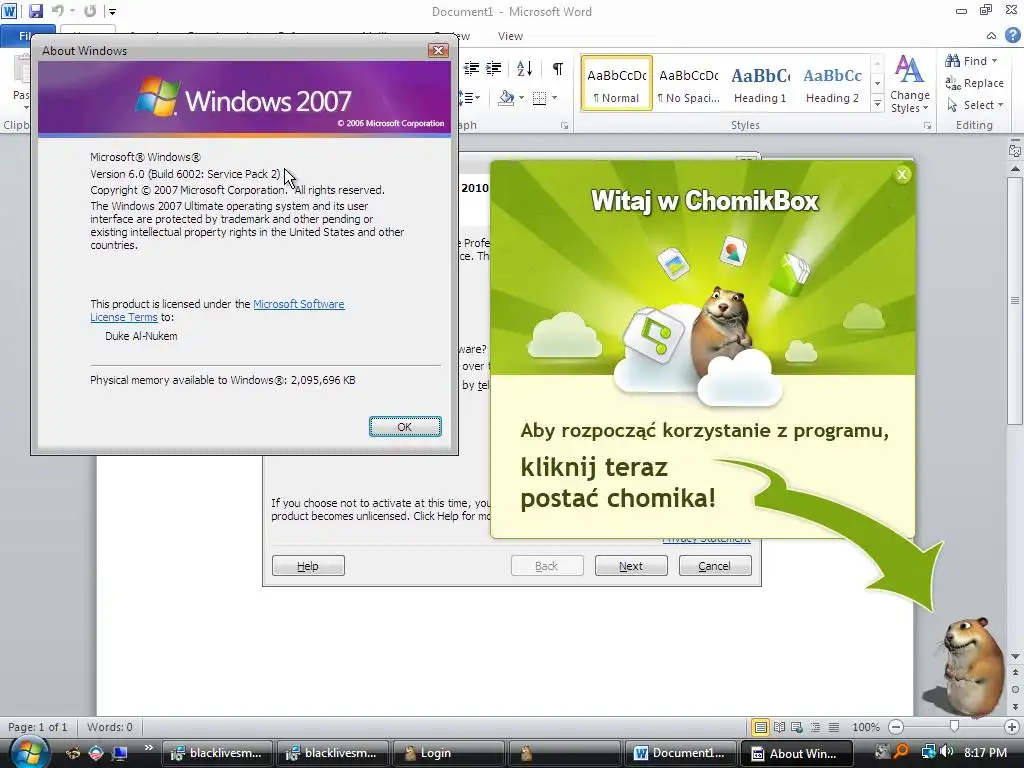Click OK in the About Windows dialog

[x=405, y=426]
